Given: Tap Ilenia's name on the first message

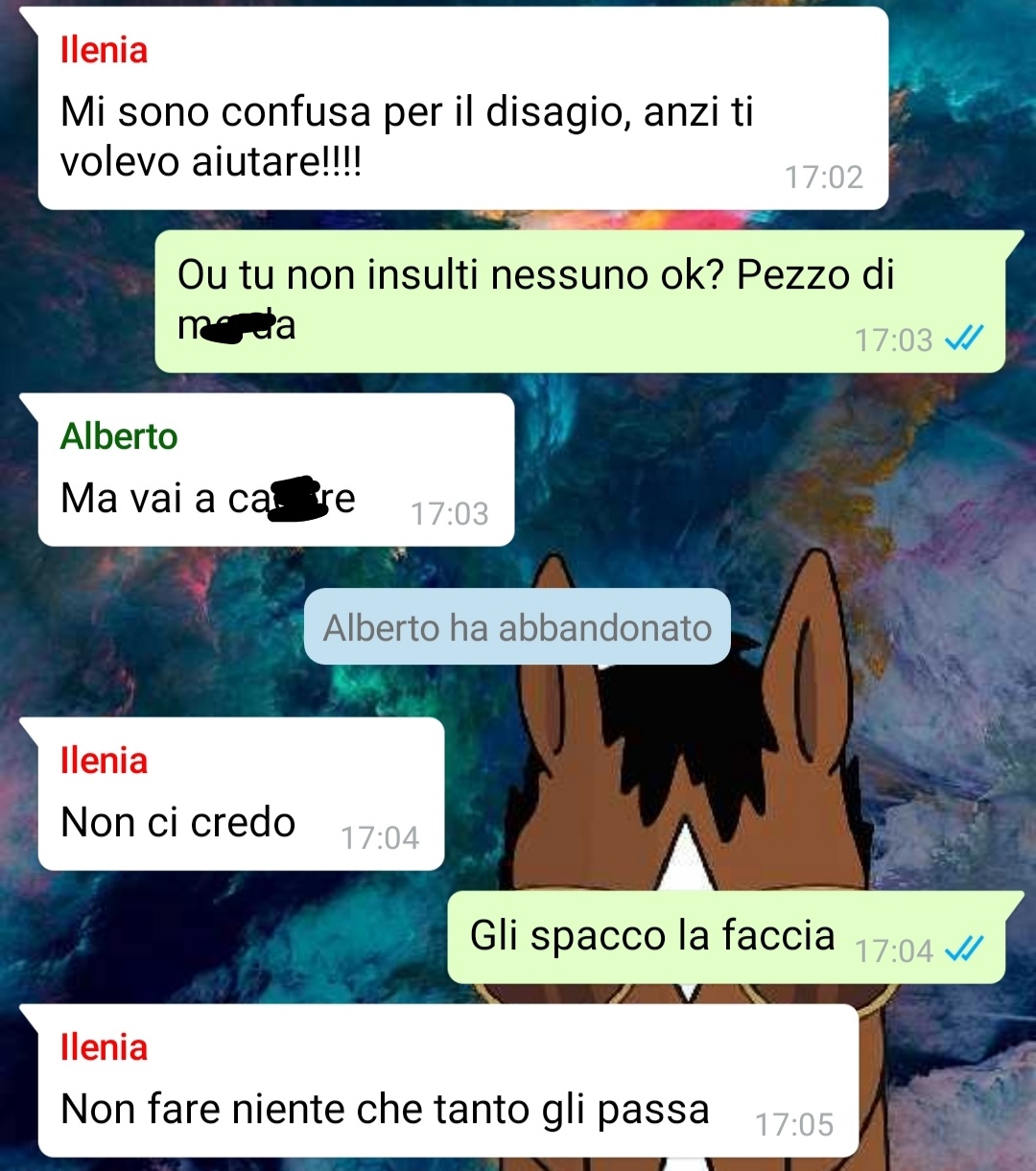Looking at the screenshot, I should (104, 50).
